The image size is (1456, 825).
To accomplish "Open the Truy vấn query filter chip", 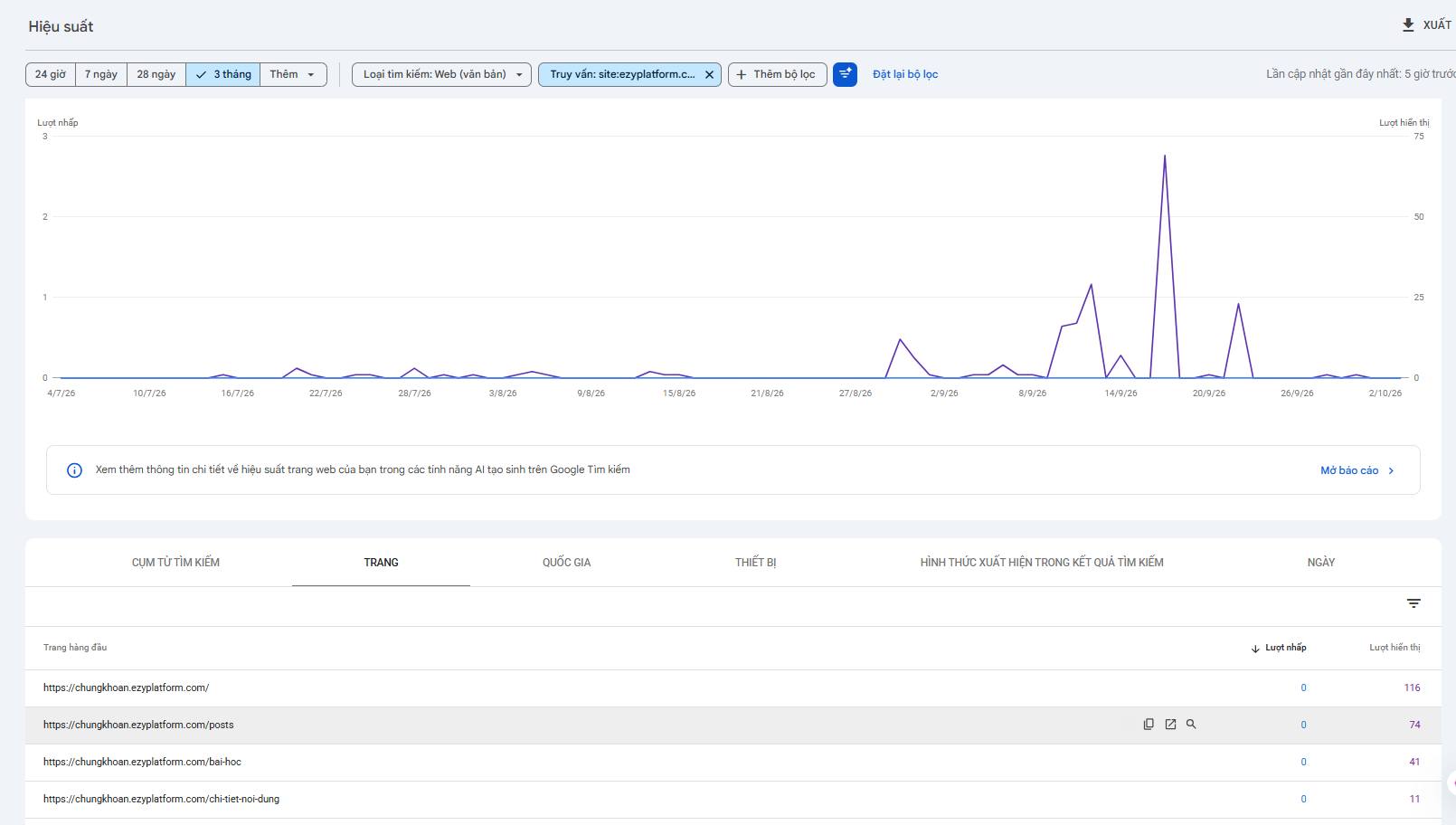I will 622,74.
